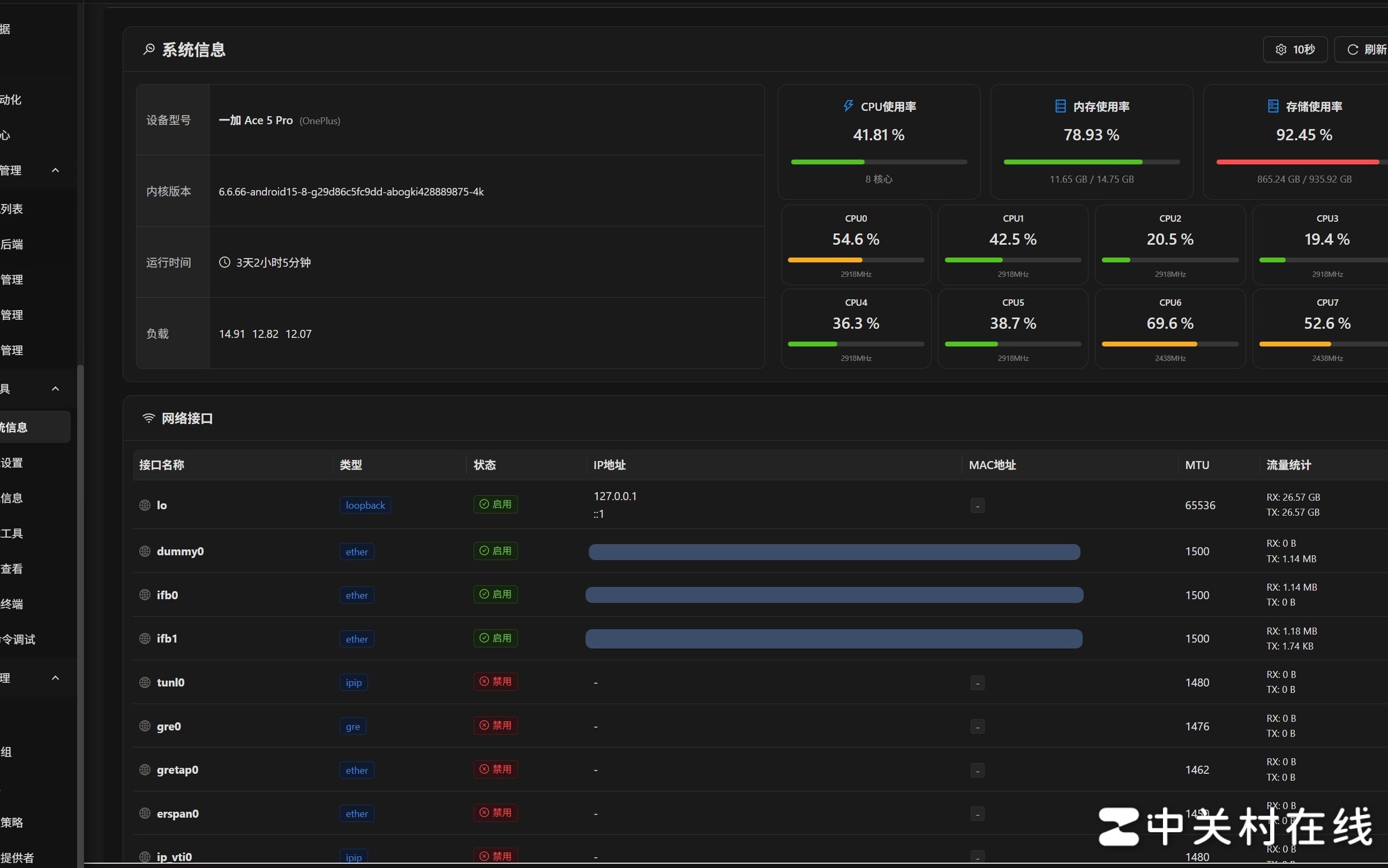This screenshot has height=868, width=1388.
Task: Click the 刷新 refresh button
Action: (x=1366, y=50)
